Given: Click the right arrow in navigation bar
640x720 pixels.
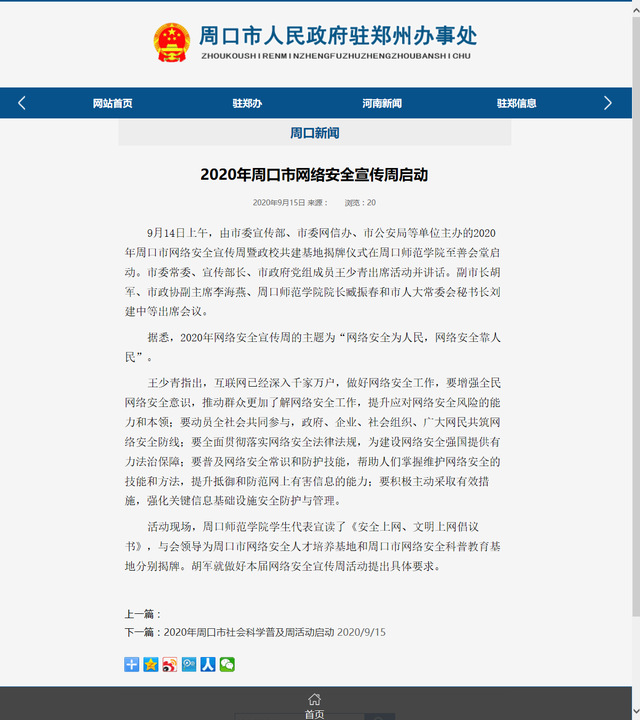Looking at the screenshot, I should [x=608, y=103].
